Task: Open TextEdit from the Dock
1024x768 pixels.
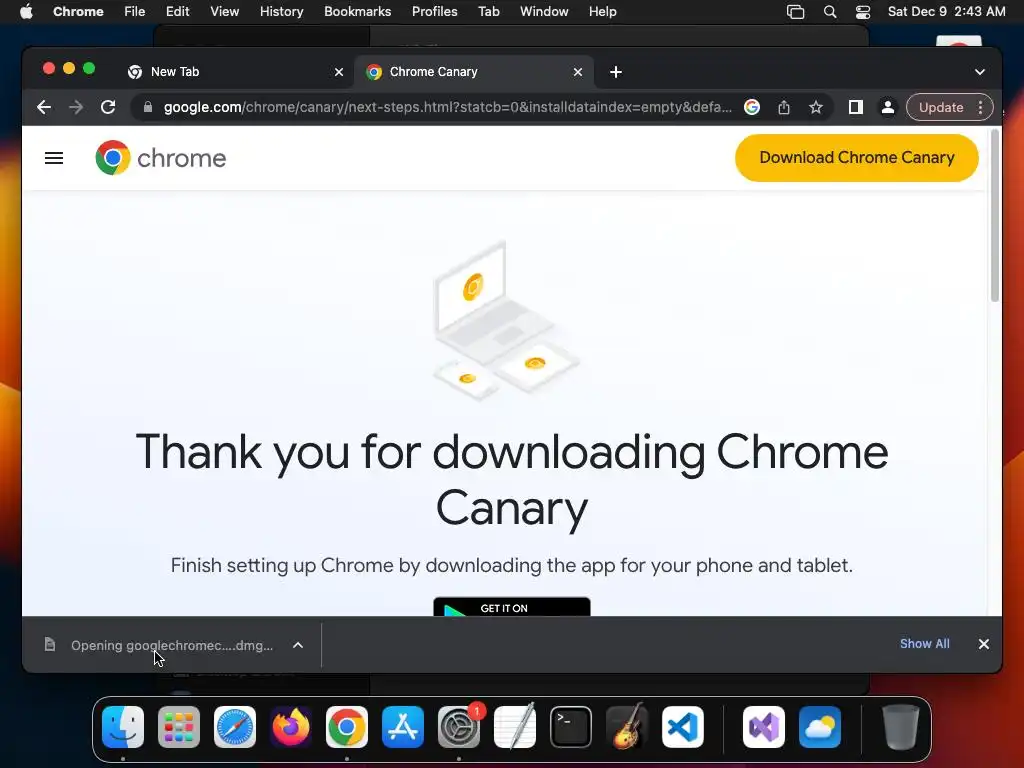Action: point(515,727)
